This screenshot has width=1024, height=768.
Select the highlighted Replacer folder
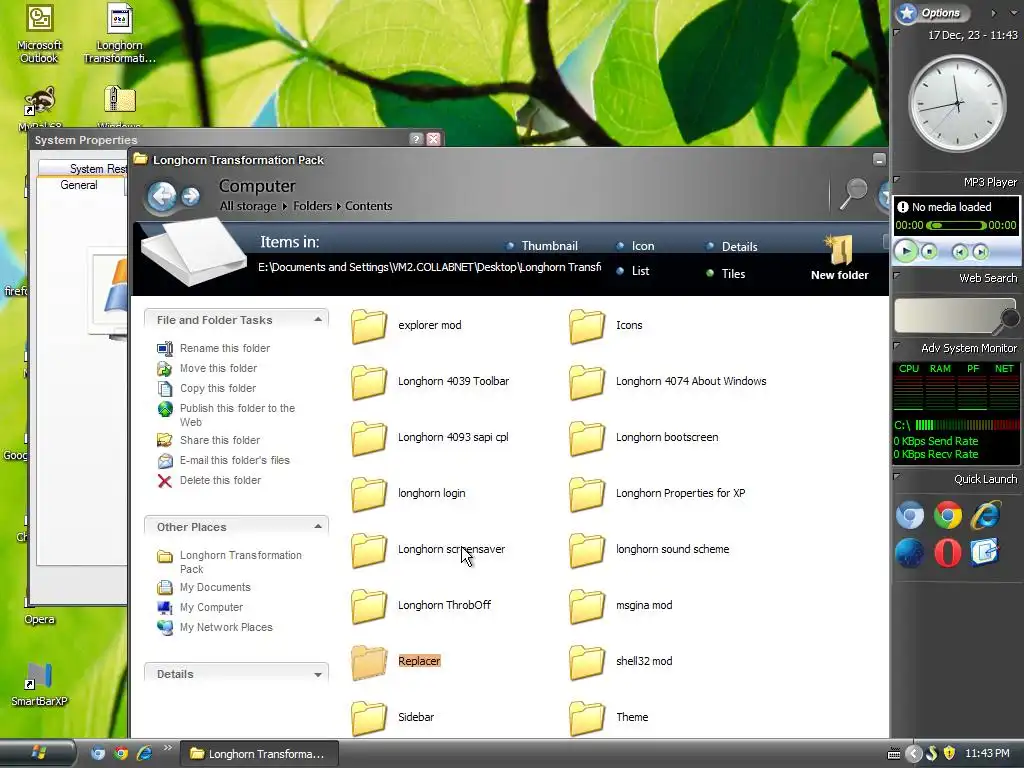click(x=396, y=662)
